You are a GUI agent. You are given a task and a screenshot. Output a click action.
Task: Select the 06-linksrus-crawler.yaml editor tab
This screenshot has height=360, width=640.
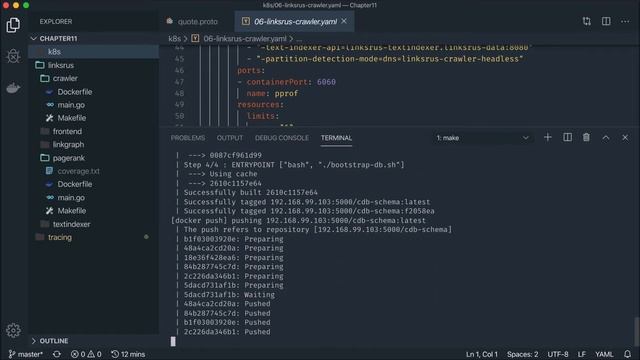(x=294, y=21)
